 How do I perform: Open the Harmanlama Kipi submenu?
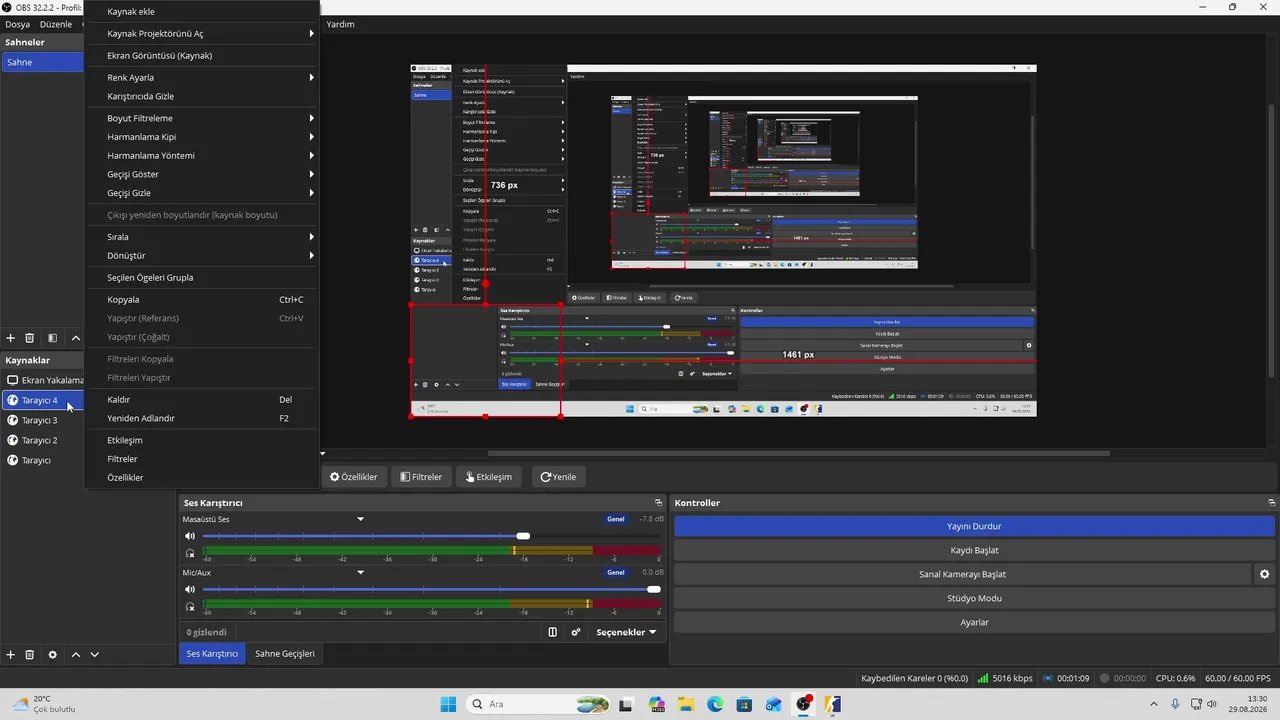(202, 137)
